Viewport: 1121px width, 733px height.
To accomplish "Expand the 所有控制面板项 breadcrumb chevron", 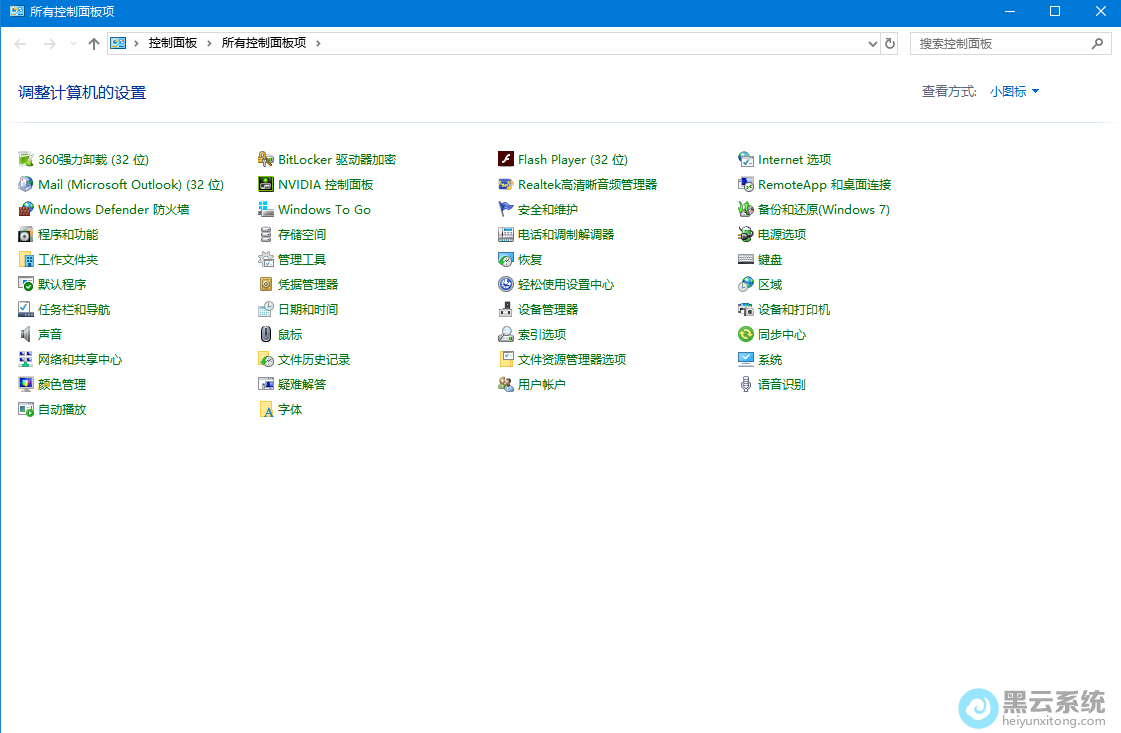I will [317, 43].
